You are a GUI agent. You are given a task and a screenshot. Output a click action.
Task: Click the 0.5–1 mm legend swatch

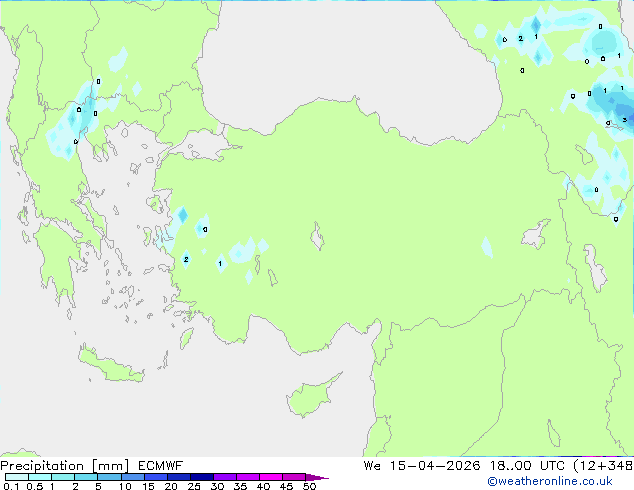point(40,477)
